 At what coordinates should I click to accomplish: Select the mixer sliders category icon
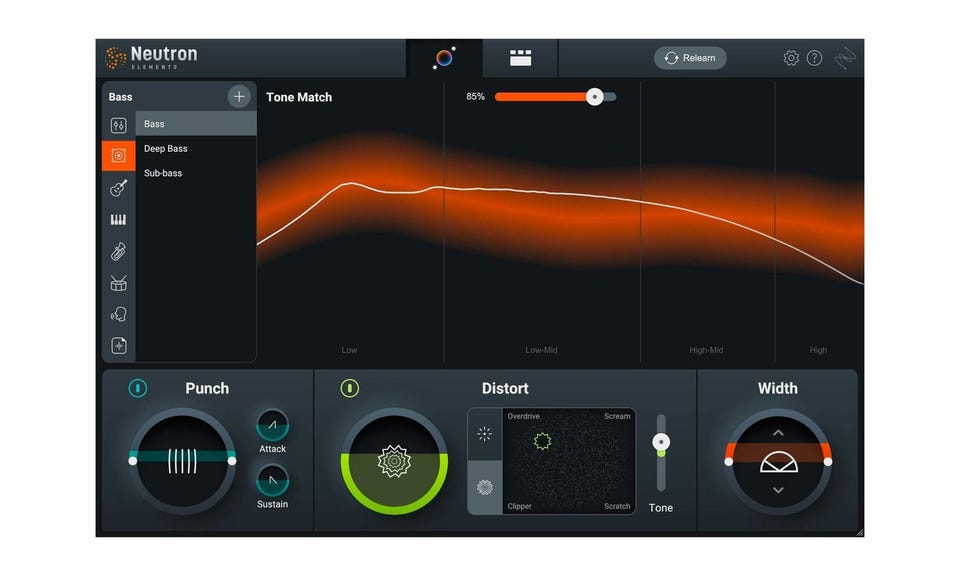118,125
